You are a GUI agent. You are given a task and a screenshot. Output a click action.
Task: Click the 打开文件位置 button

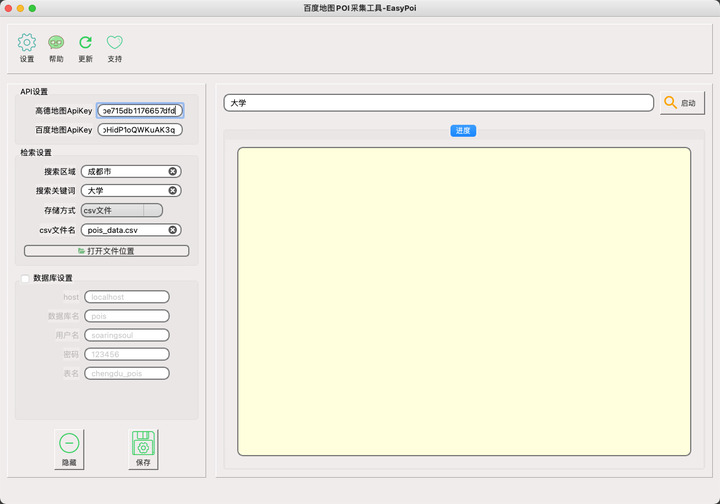pyautogui.click(x=107, y=251)
